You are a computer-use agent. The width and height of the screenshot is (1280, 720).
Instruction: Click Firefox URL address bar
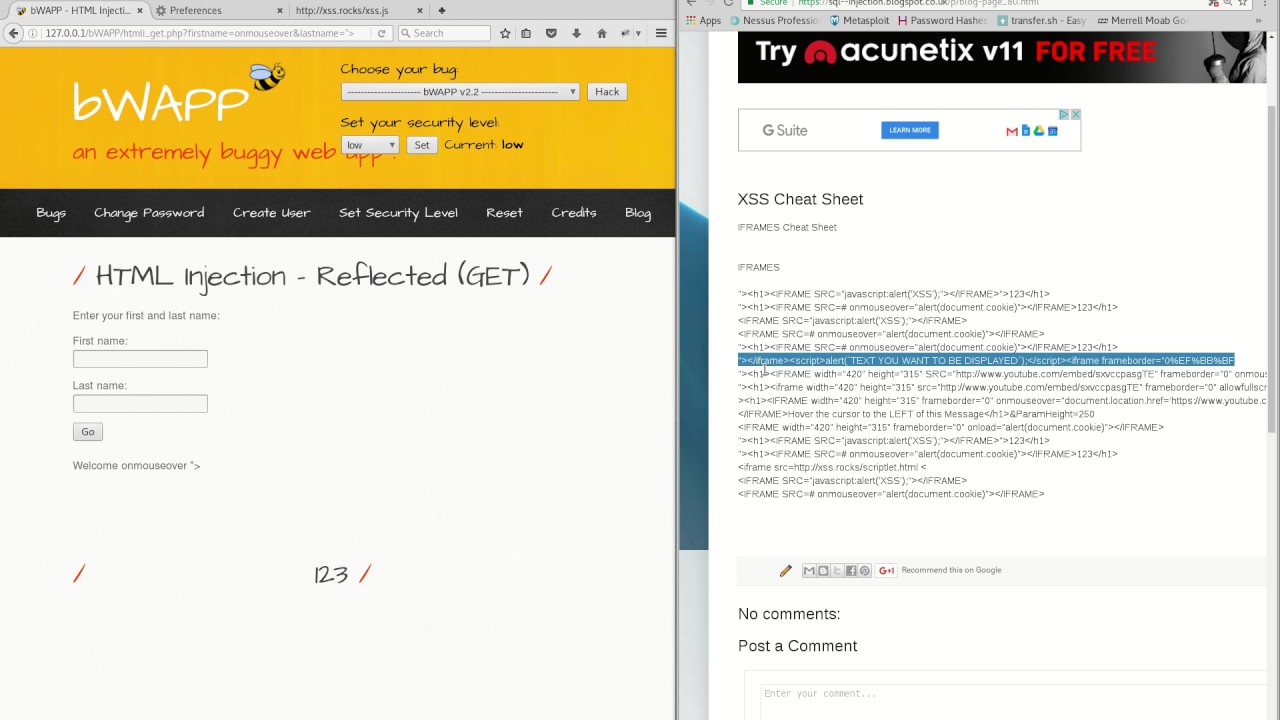pos(200,33)
